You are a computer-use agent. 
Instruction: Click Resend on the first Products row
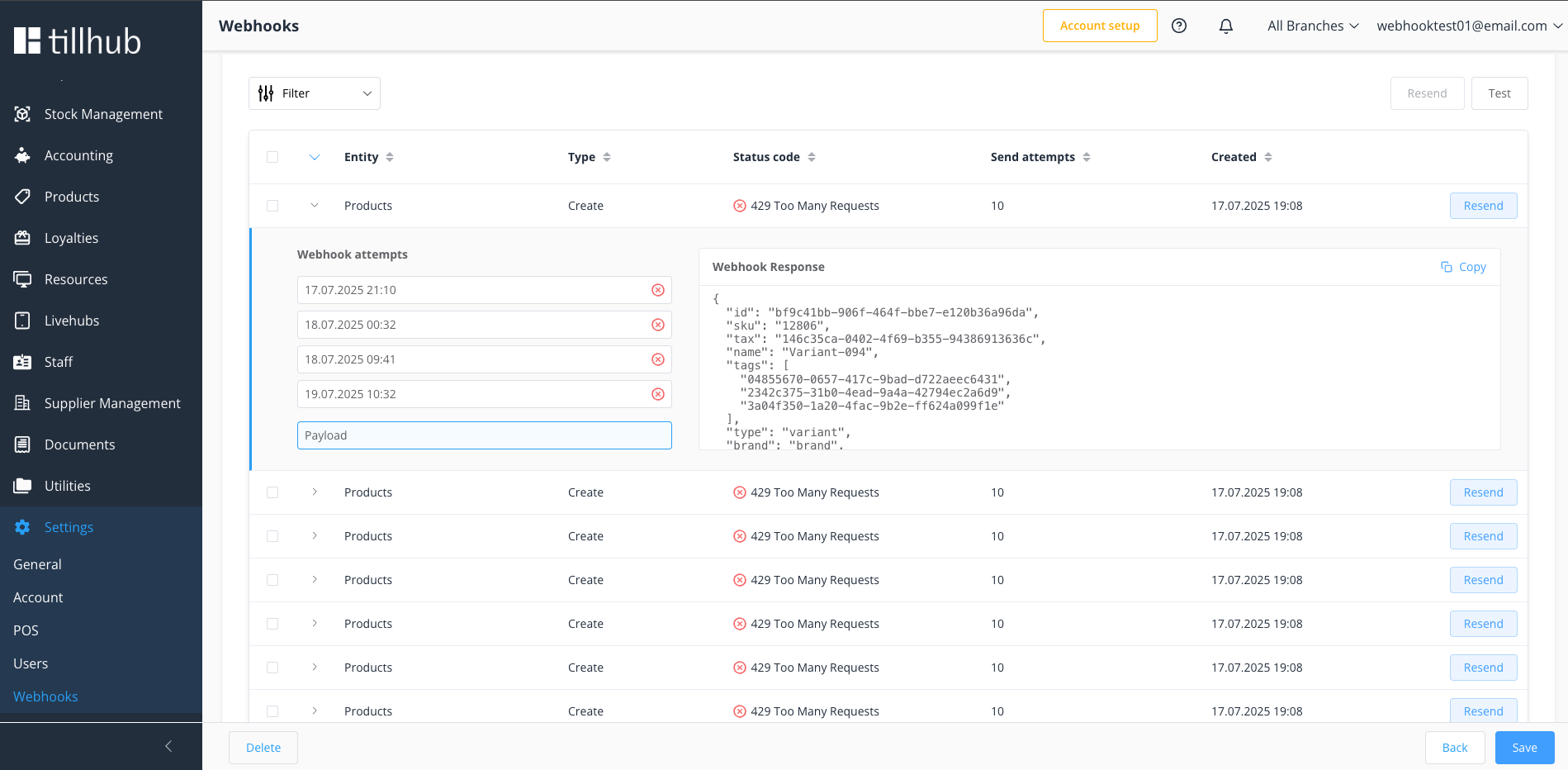(x=1483, y=206)
